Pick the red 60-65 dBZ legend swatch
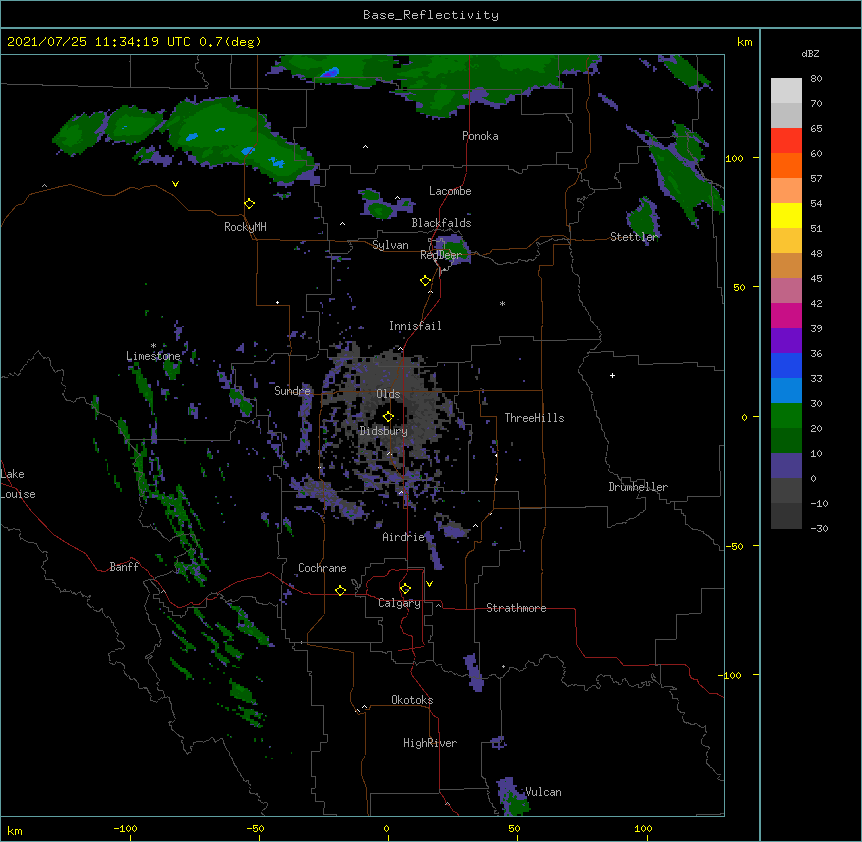The height and width of the screenshot is (842, 862). (786, 140)
